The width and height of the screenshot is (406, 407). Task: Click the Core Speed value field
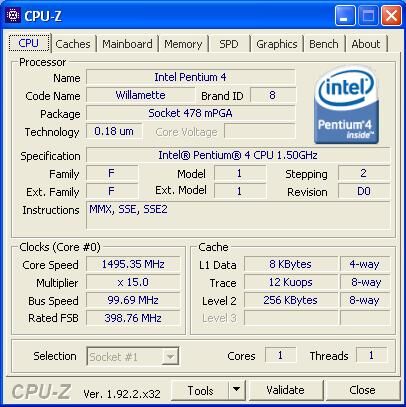tap(133, 264)
